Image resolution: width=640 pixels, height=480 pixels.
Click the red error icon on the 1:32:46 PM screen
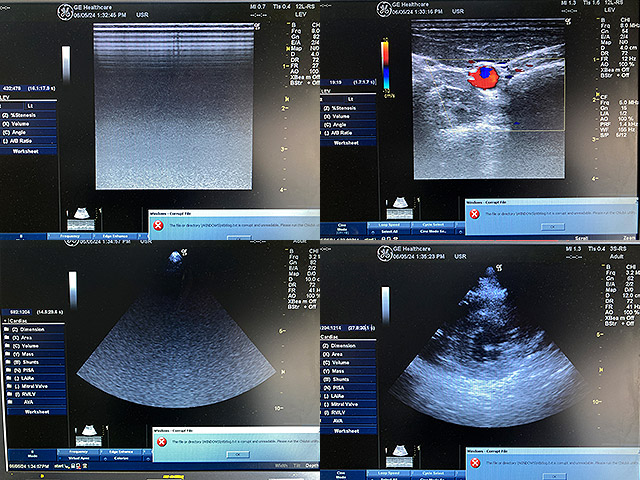pyautogui.click(x=158, y=225)
